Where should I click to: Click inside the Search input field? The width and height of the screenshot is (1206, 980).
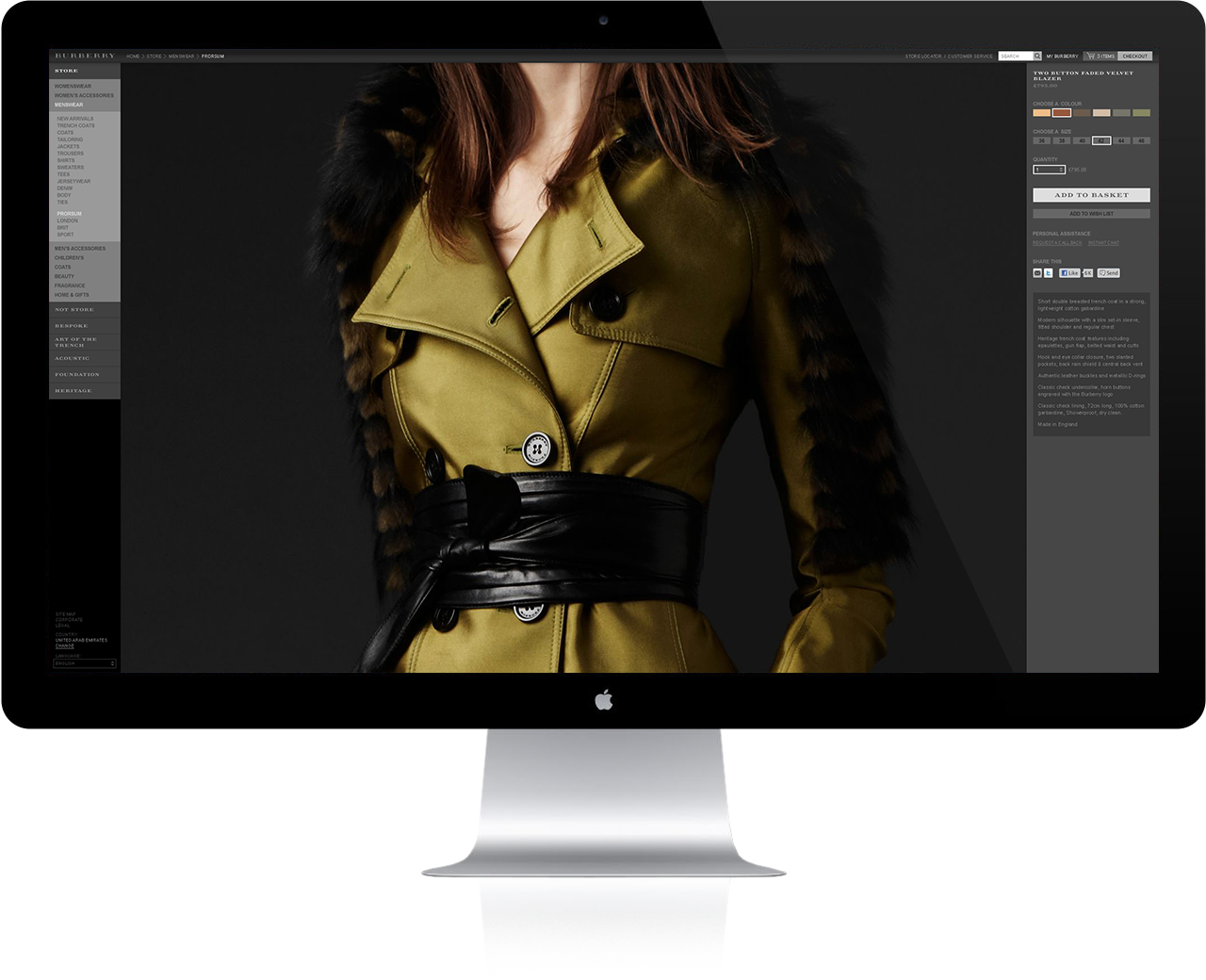click(1015, 57)
